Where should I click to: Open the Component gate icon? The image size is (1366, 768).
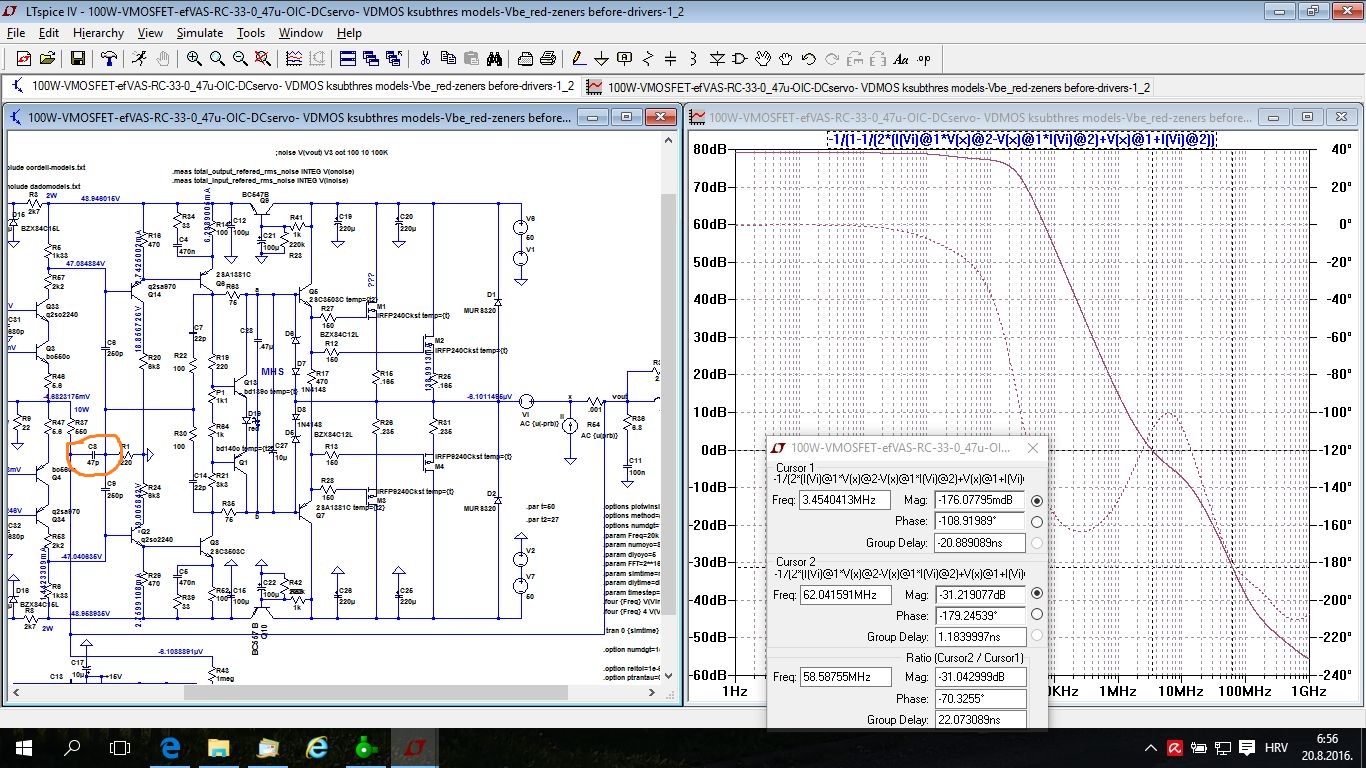(x=742, y=59)
